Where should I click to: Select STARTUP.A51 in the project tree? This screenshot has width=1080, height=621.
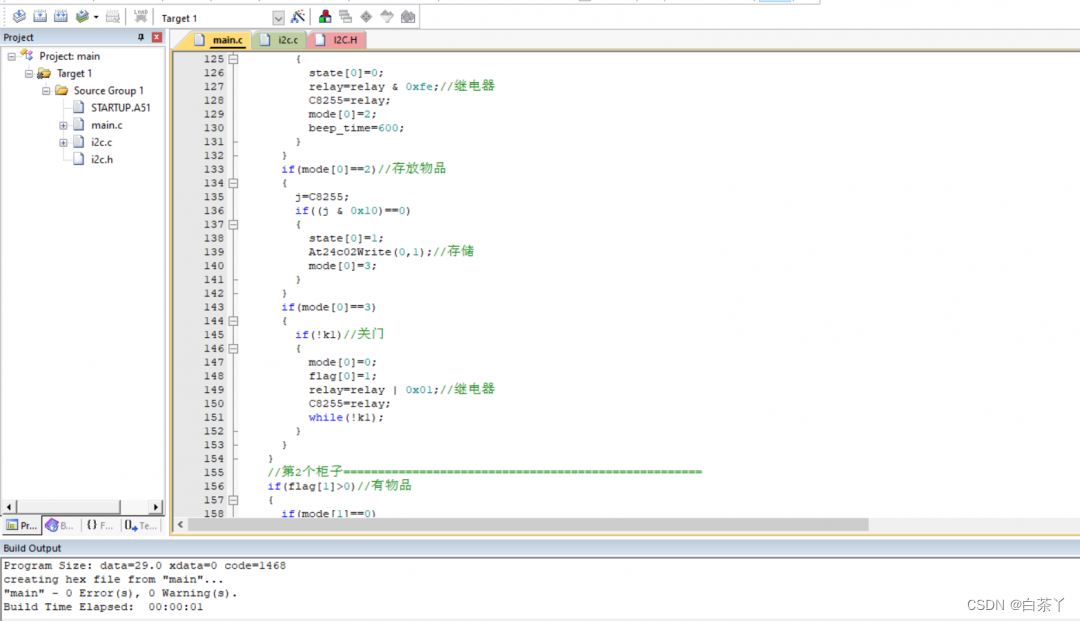point(120,108)
